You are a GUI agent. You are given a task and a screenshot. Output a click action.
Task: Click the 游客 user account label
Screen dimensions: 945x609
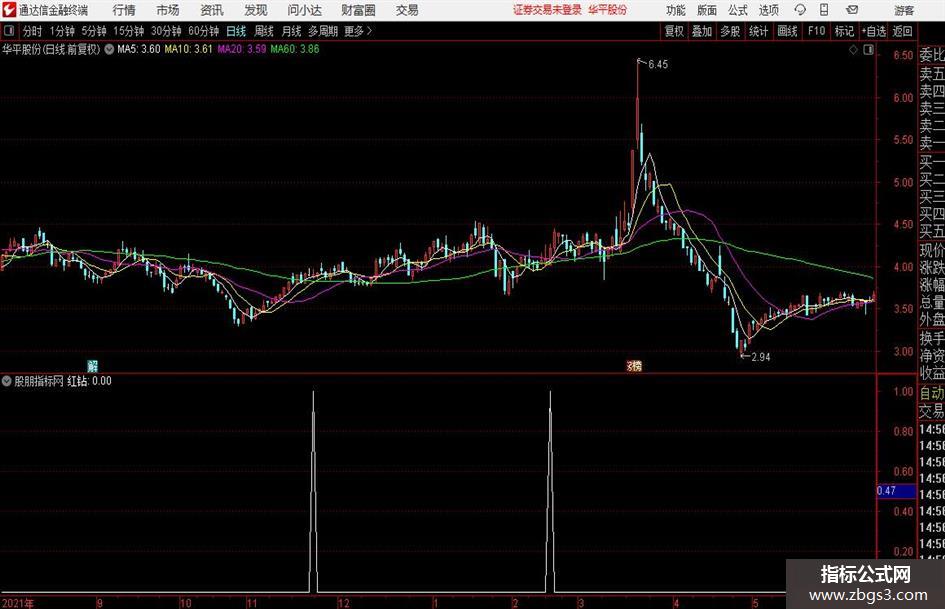coord(903,10)
